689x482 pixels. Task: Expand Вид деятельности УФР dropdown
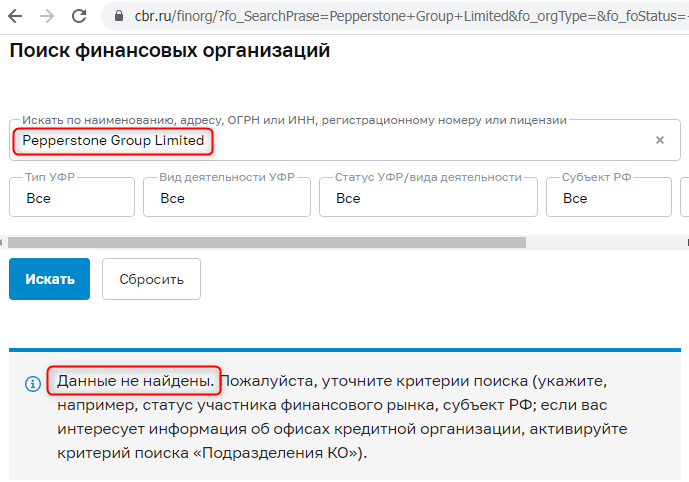pyautogui.click(x=227, y=197)
